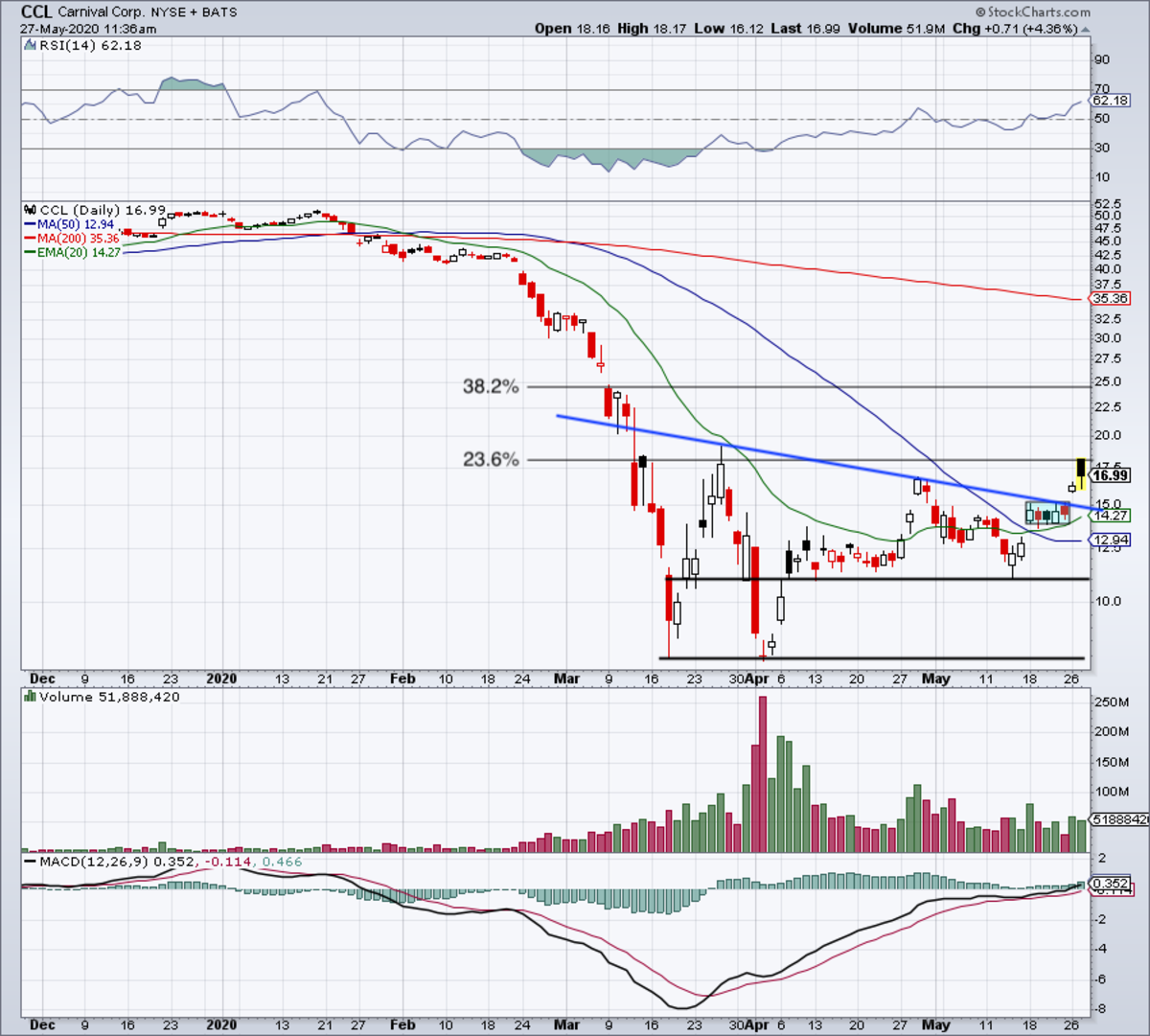Screen dimensions: 1150x1036
Task: Click the 14.27 EMA price tag on the right axis
Action: pos(1111,516)
